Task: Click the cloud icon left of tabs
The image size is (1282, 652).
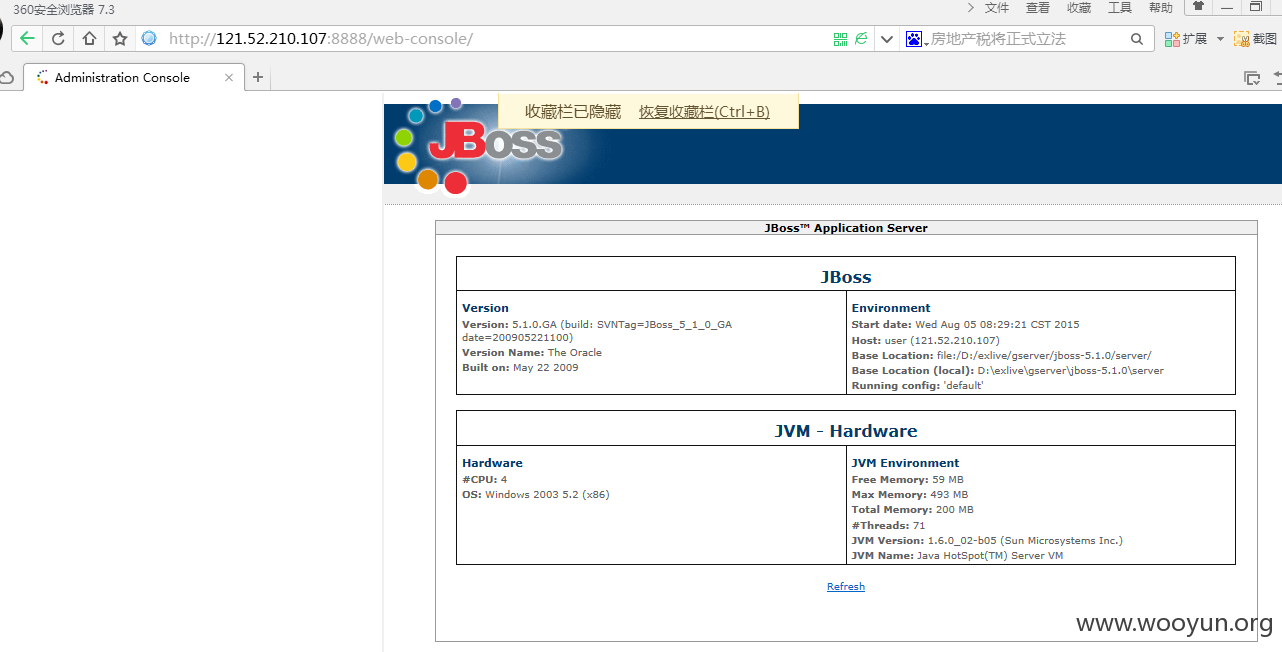Action: tap(6, 77)
